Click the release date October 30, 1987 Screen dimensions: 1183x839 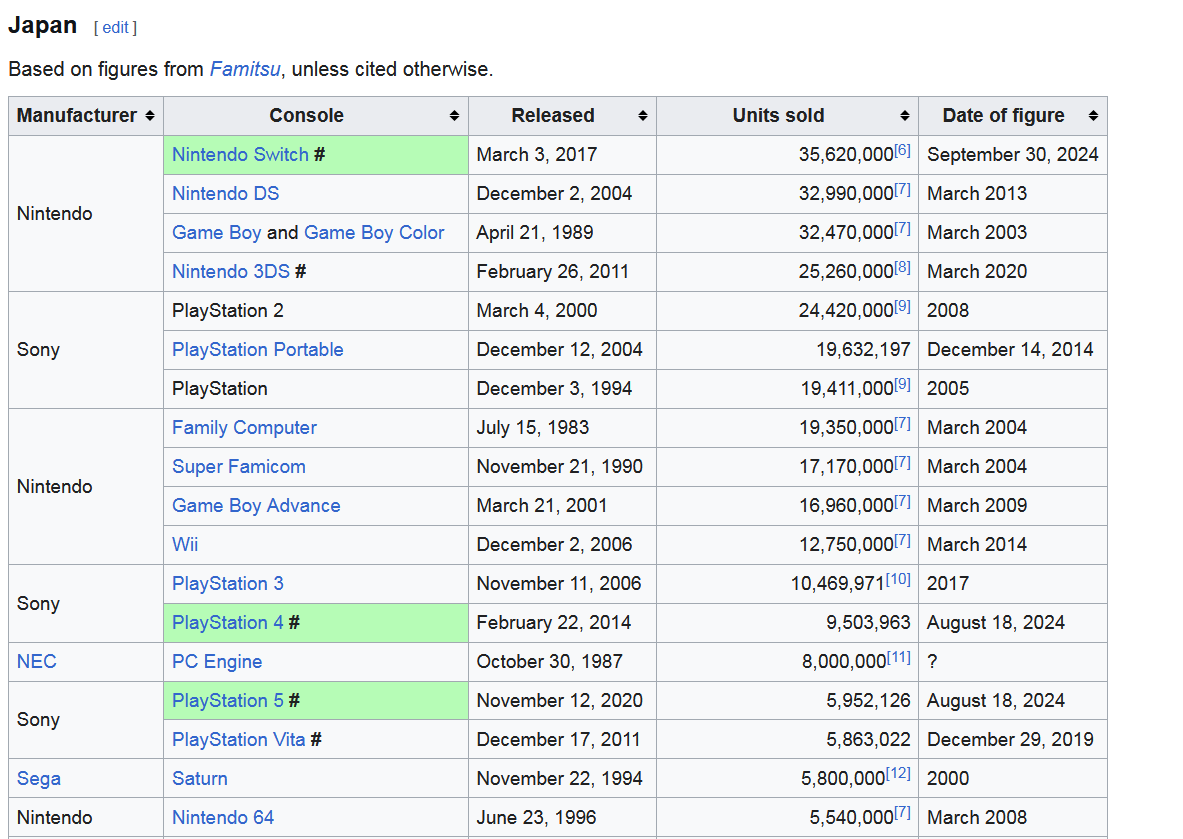tap(549, 662)
